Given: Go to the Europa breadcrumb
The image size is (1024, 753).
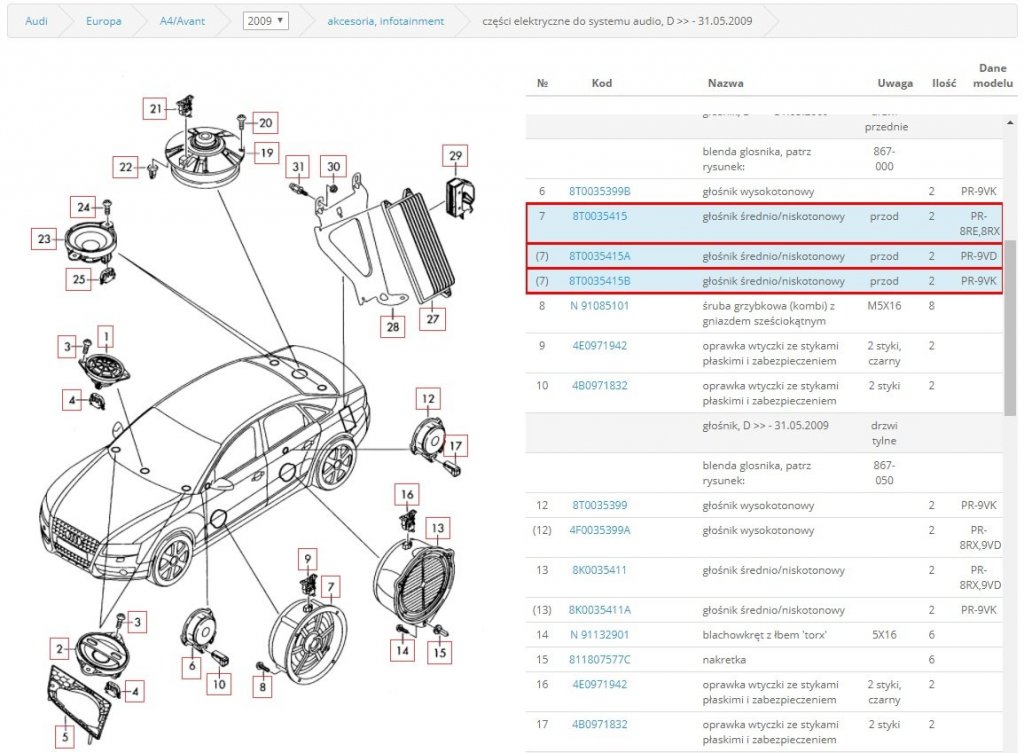Looking at the screenshot, I should pos(103,21).
